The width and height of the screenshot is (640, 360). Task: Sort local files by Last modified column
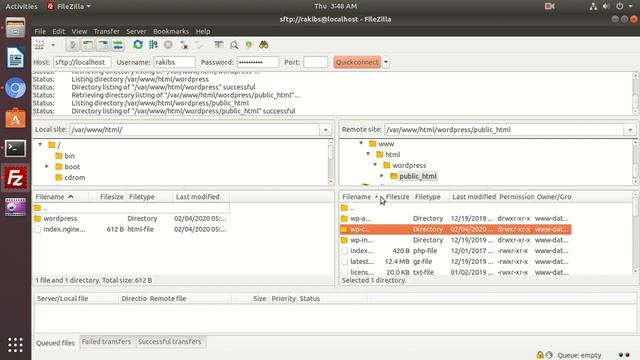[x=200, y=197]
